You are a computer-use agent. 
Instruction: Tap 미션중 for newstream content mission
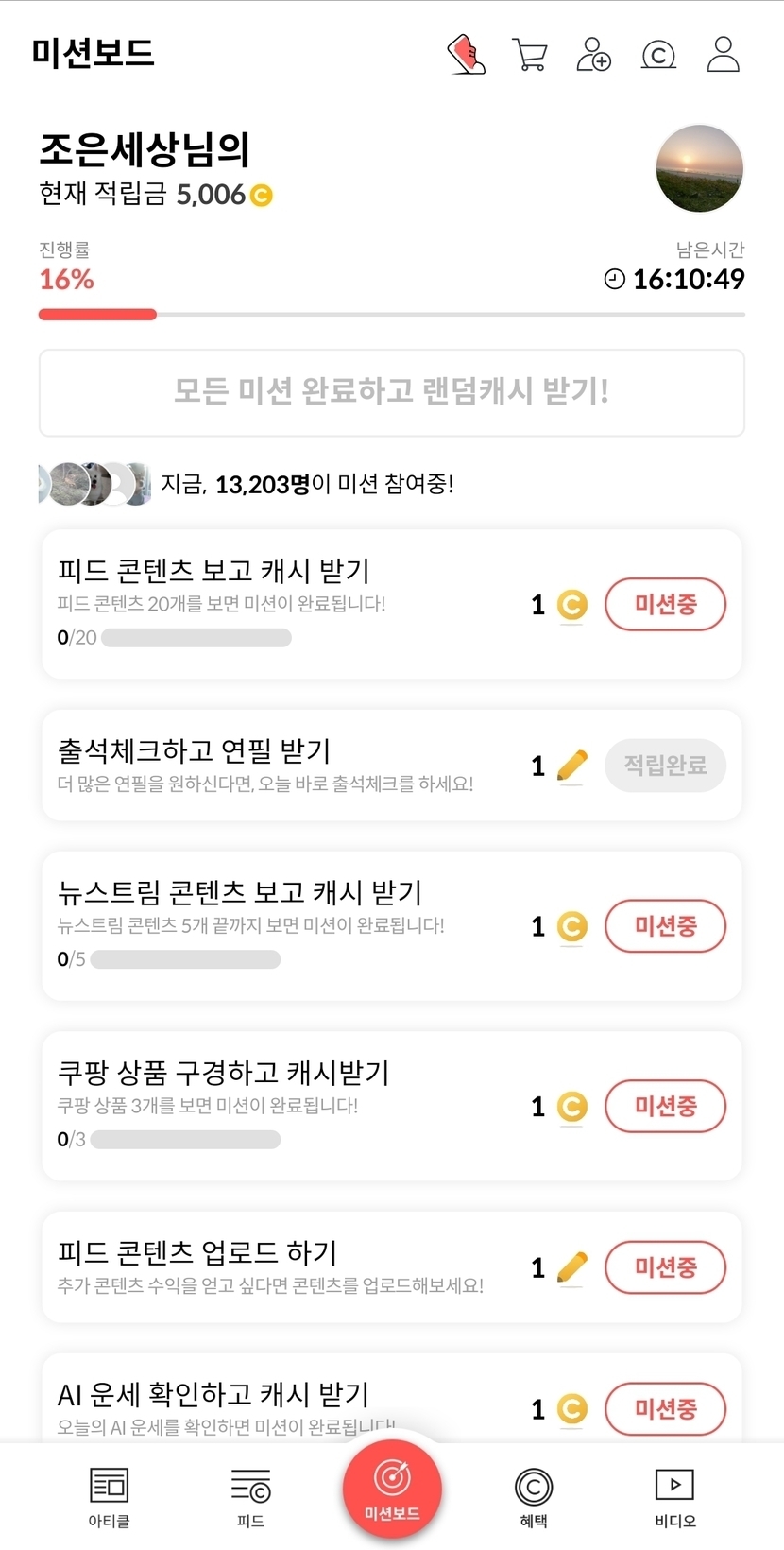pos(665,926)
